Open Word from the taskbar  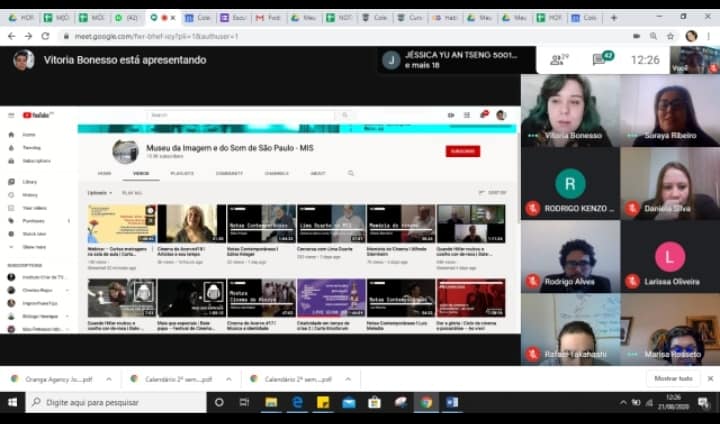coord(452,402)
